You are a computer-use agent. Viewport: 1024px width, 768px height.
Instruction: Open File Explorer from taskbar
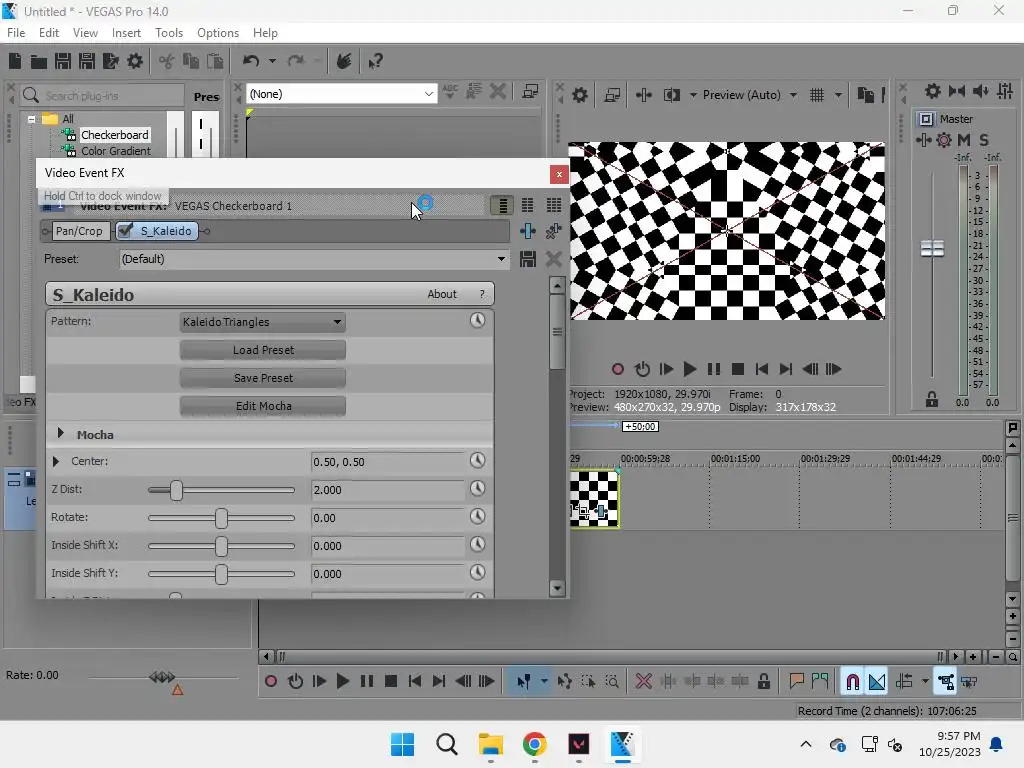tap(490, 744)
